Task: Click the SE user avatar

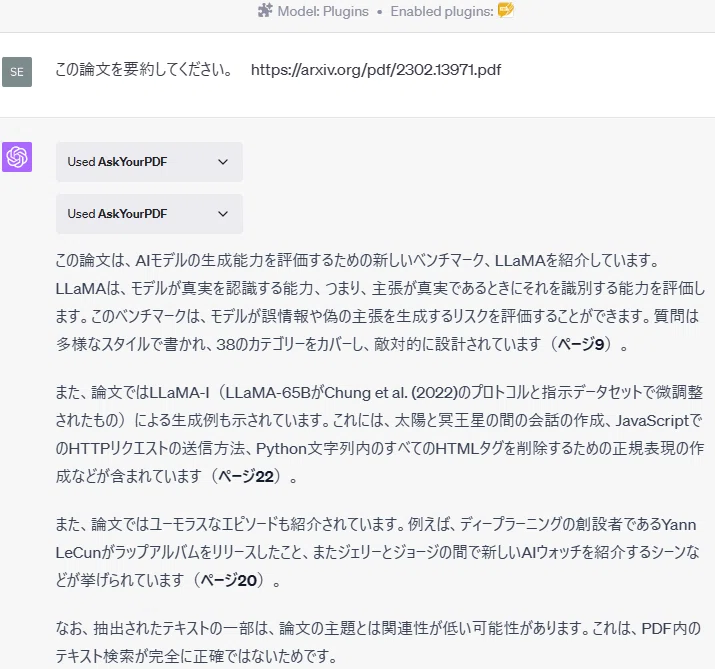Action: click(x=17, y=72)
